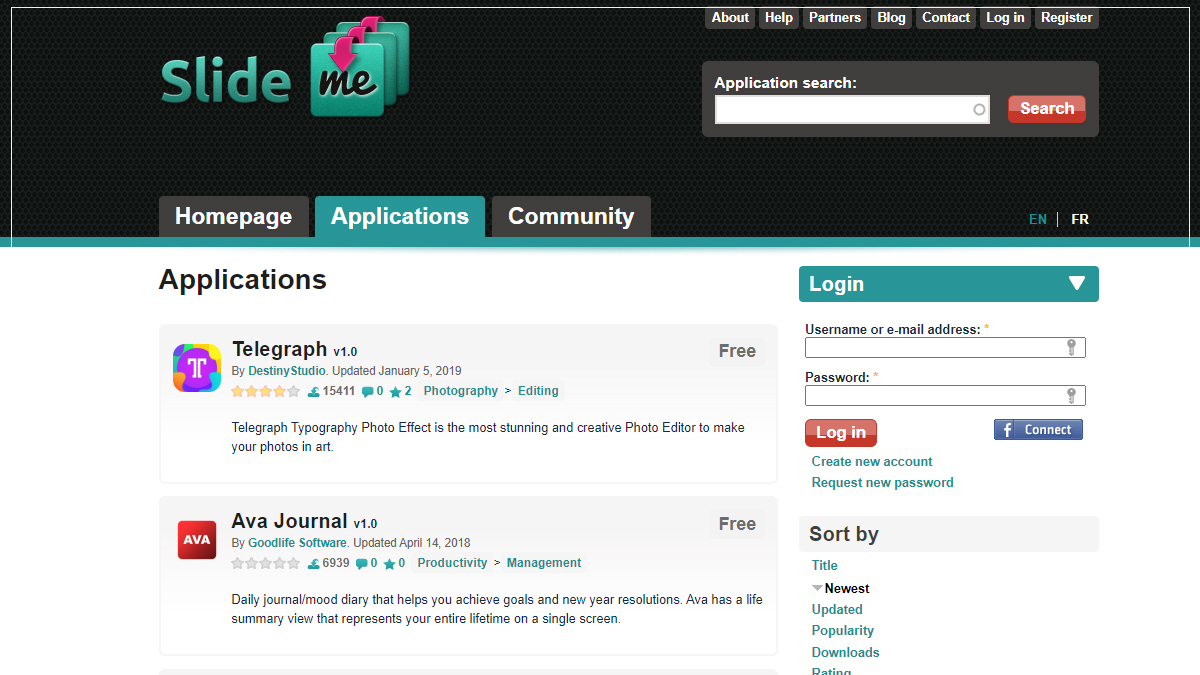Sort applications by Downloads
The width and height of the screenshot is (1200, 675).
point(846,652)
